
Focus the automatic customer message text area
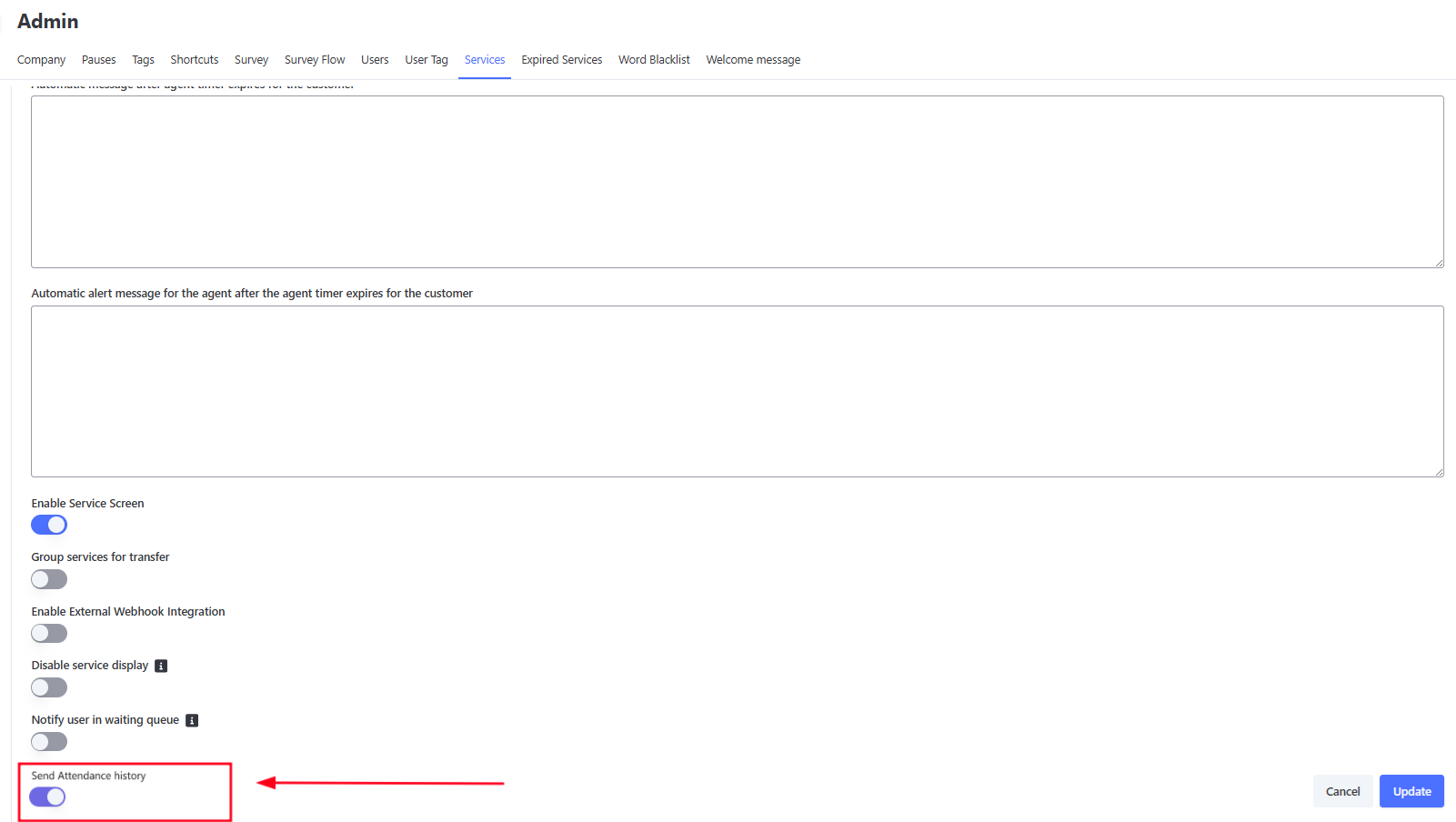(738, 182)
